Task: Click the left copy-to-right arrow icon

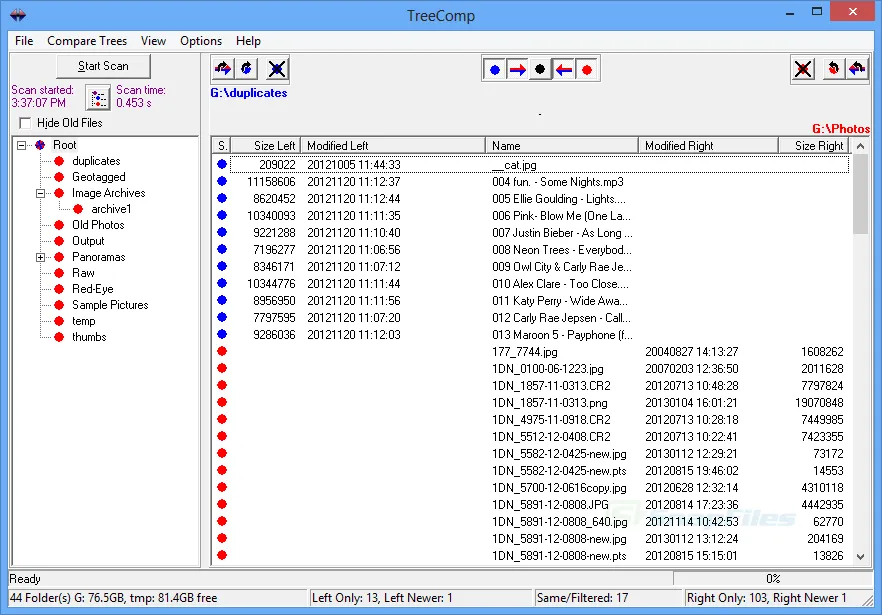Action: 222,69
